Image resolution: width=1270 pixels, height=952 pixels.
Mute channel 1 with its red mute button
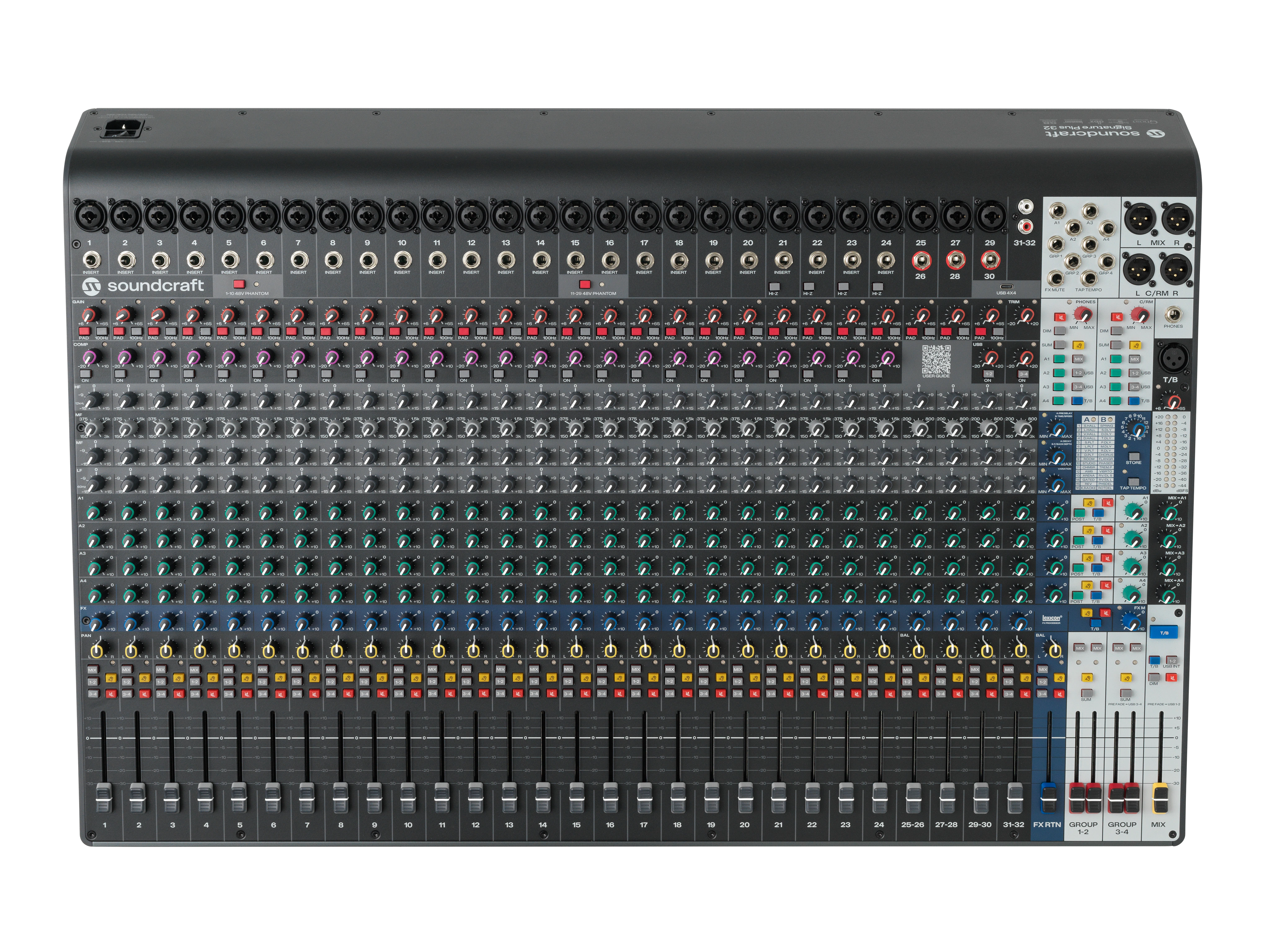[x=111, y=694]
